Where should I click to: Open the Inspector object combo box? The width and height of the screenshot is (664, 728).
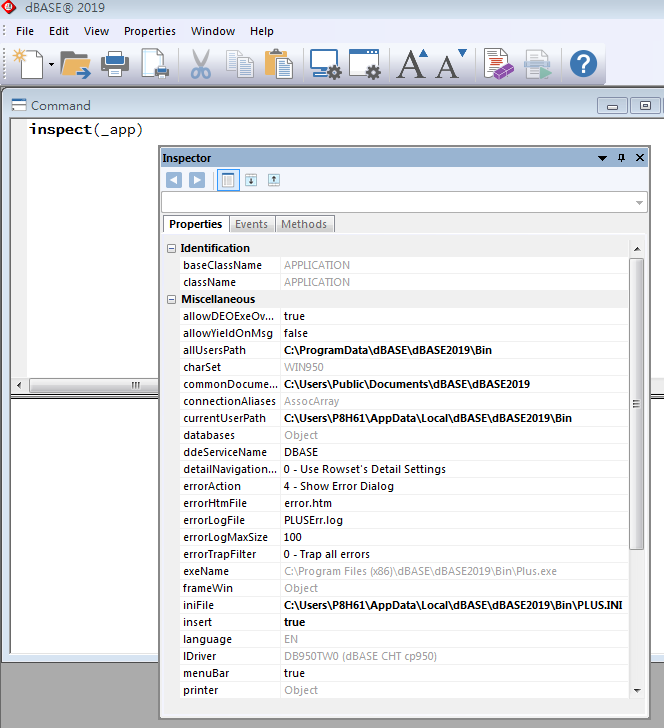click(x=404, y=202)
